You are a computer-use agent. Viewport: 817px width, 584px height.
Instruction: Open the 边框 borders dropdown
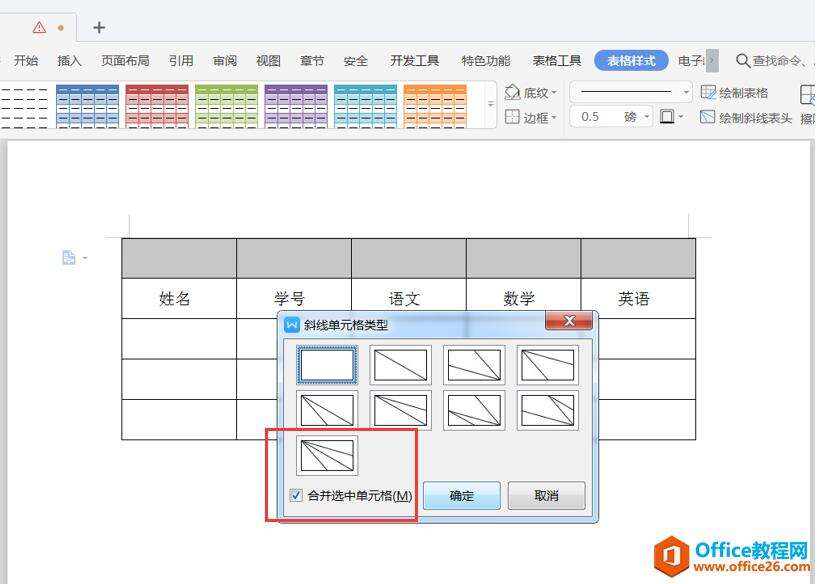tap(554, 117)
